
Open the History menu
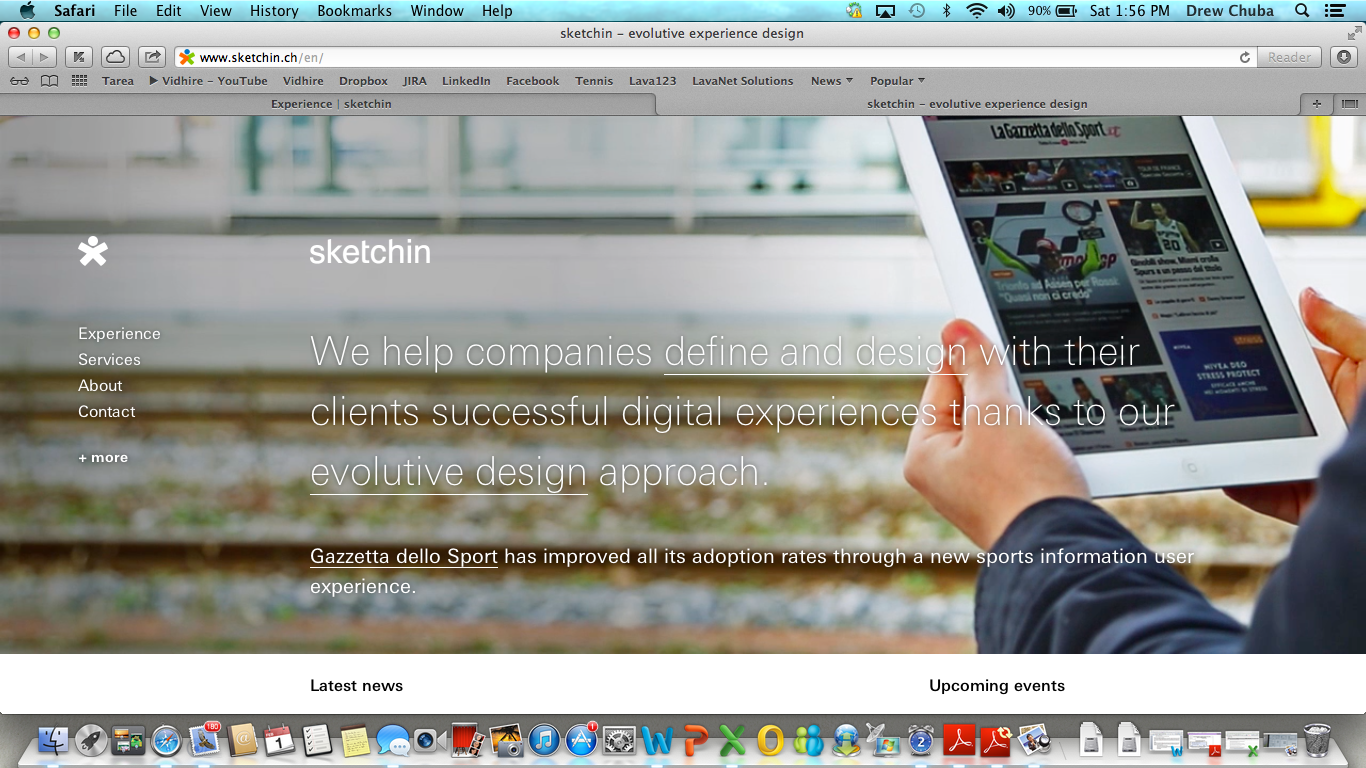click(274, 11)
